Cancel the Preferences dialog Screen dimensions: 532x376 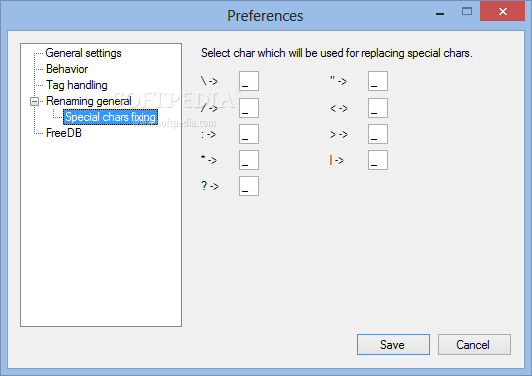tap(474, 344)
